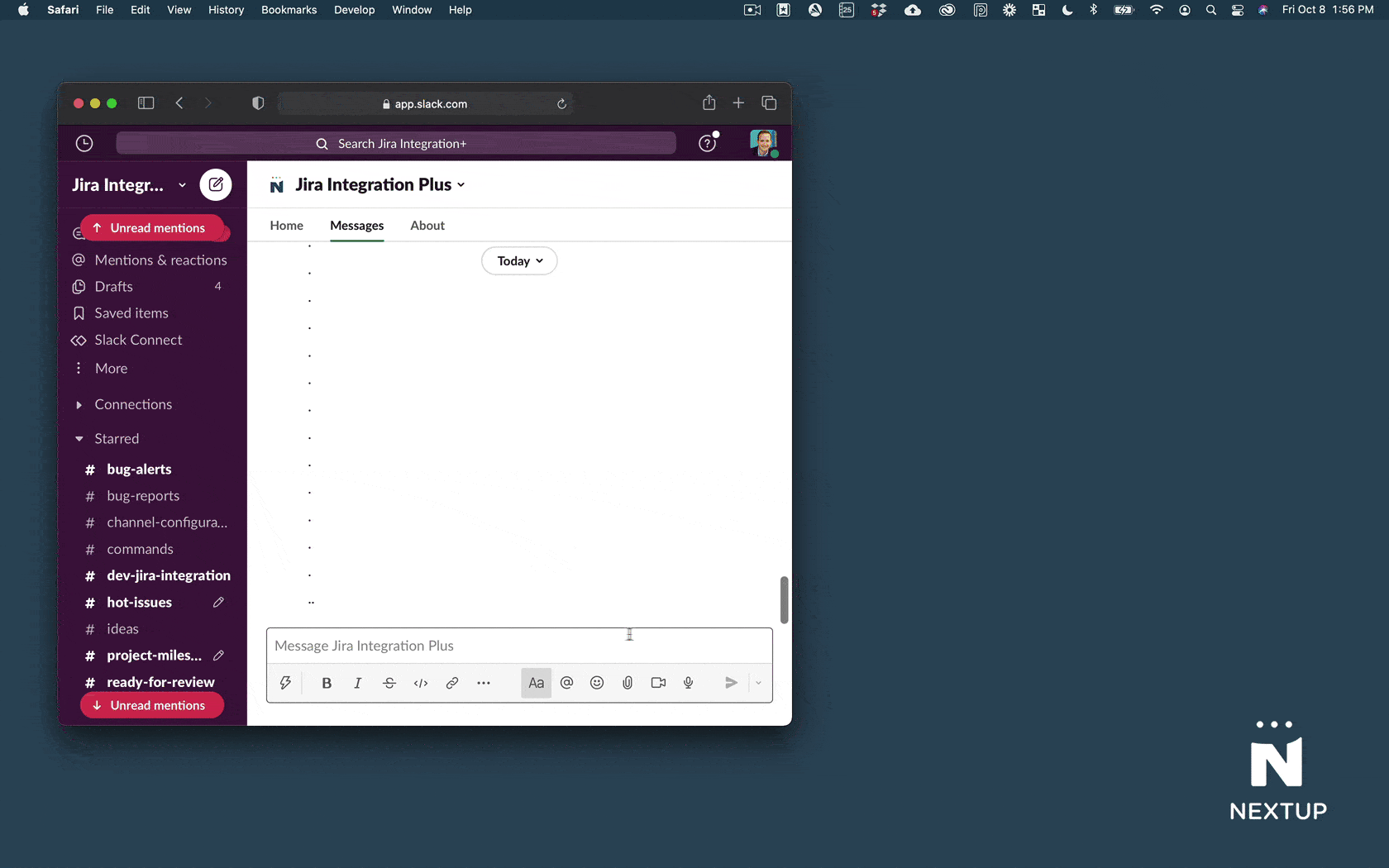Select the Messages tab
The image size is (1389, 868).
point(357,226)
